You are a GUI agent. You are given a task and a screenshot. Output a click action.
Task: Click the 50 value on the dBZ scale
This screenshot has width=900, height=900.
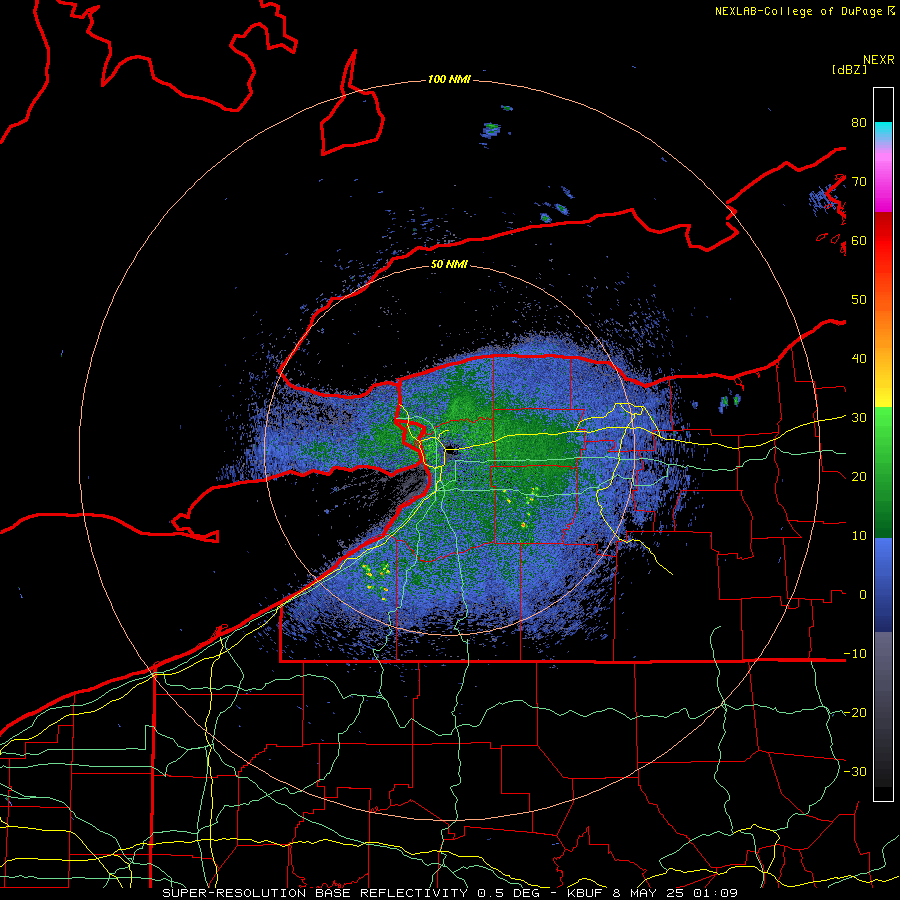[x=859, y=300]
